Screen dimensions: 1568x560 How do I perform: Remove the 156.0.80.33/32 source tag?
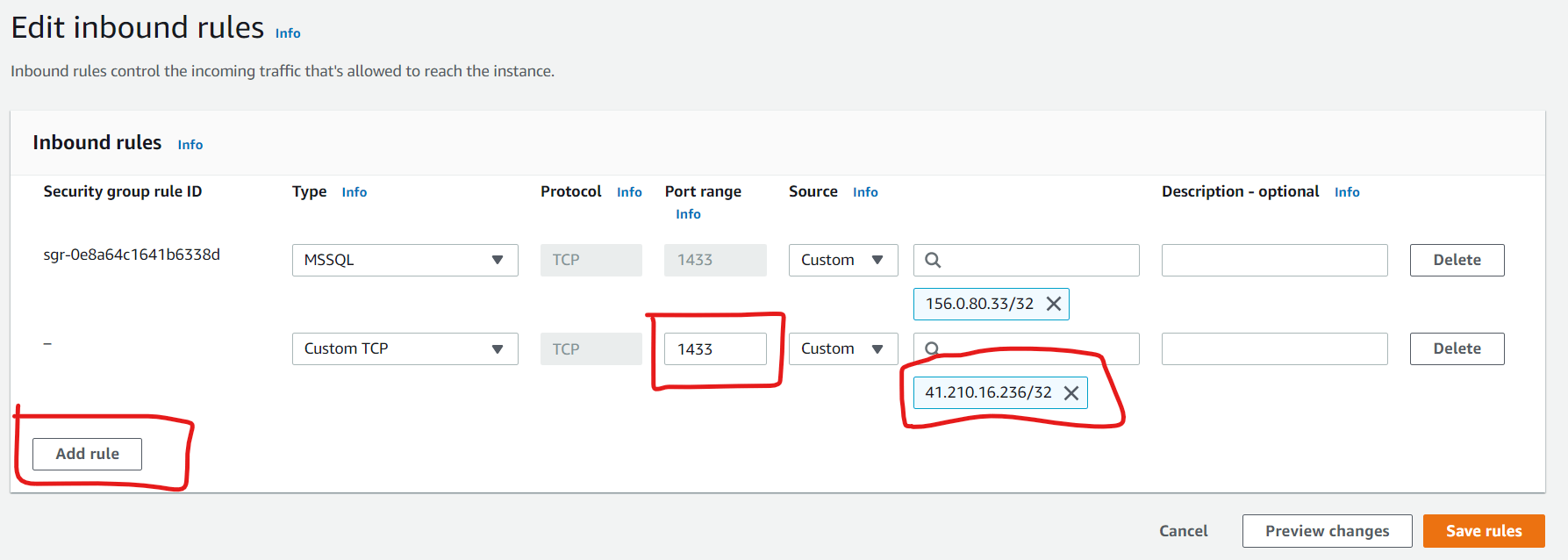pos(1054,304)
